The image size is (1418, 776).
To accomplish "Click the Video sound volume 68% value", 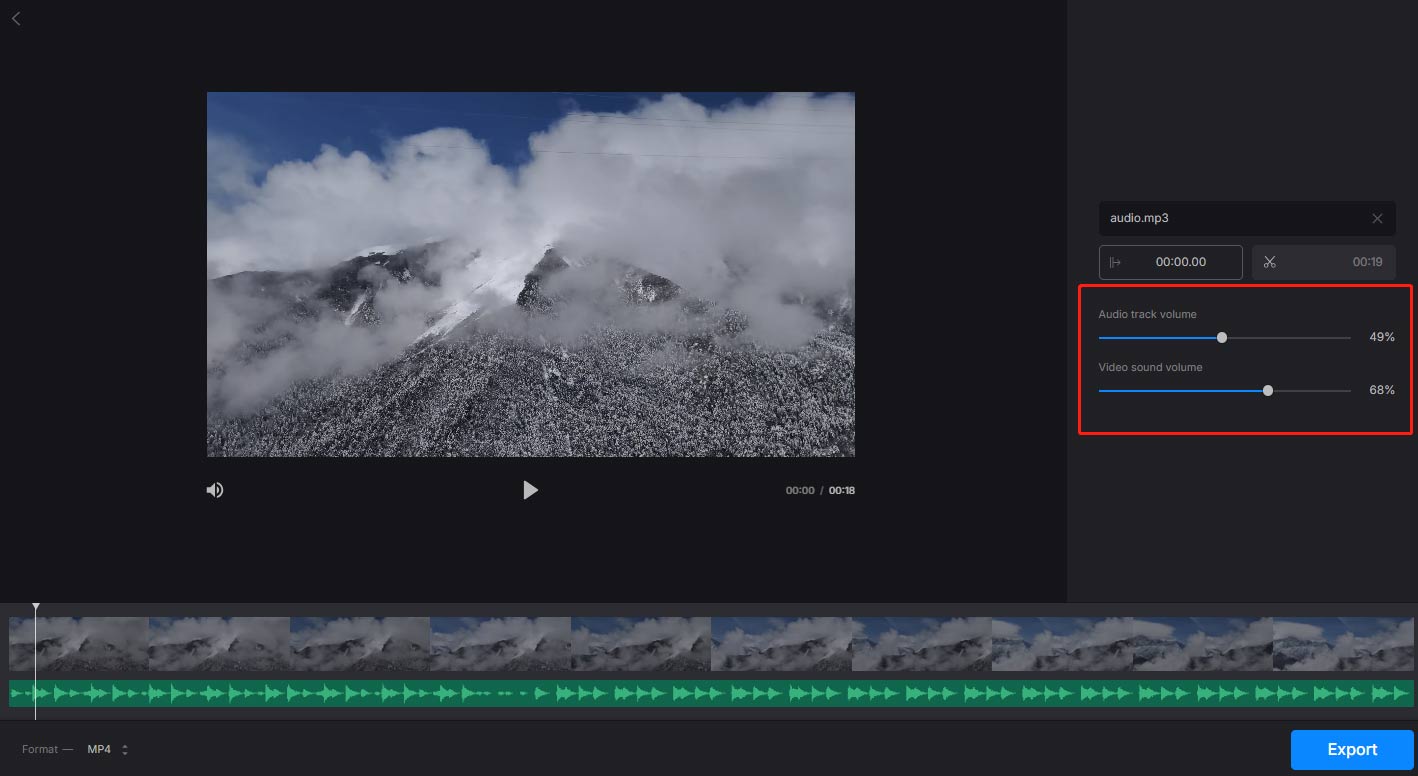I will tap(1382, 390).
